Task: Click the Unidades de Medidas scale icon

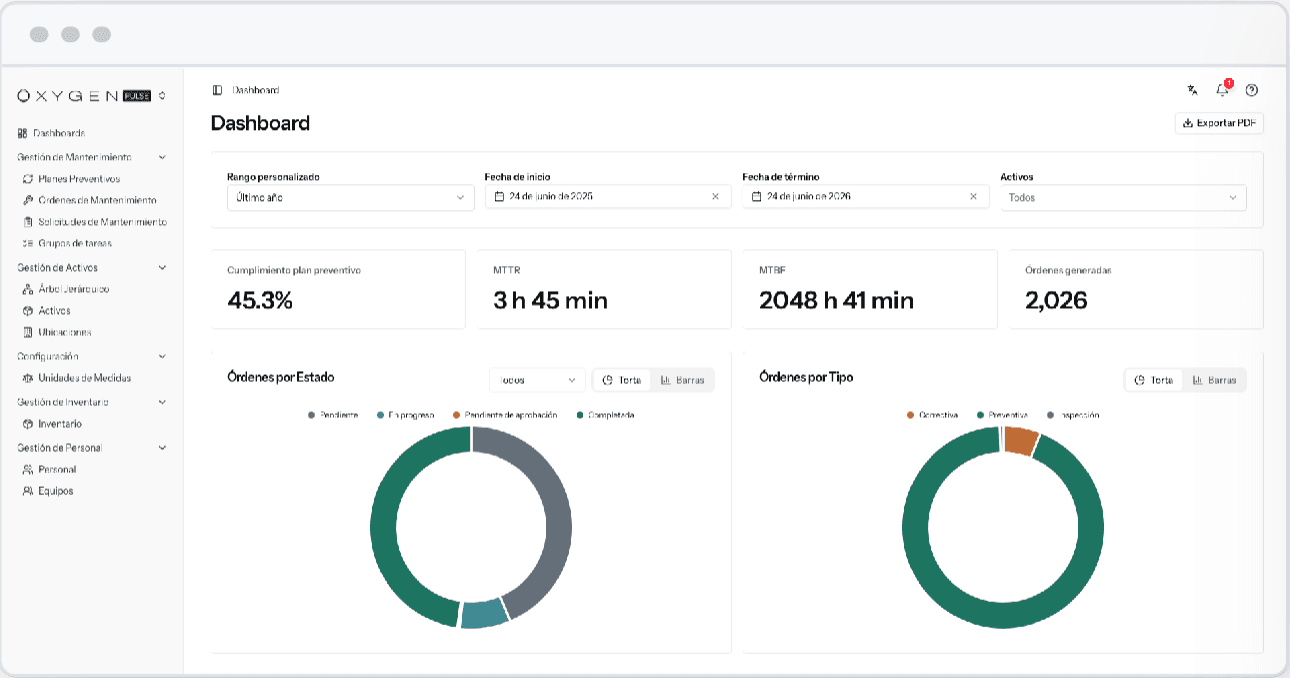Action: point(28,378)
